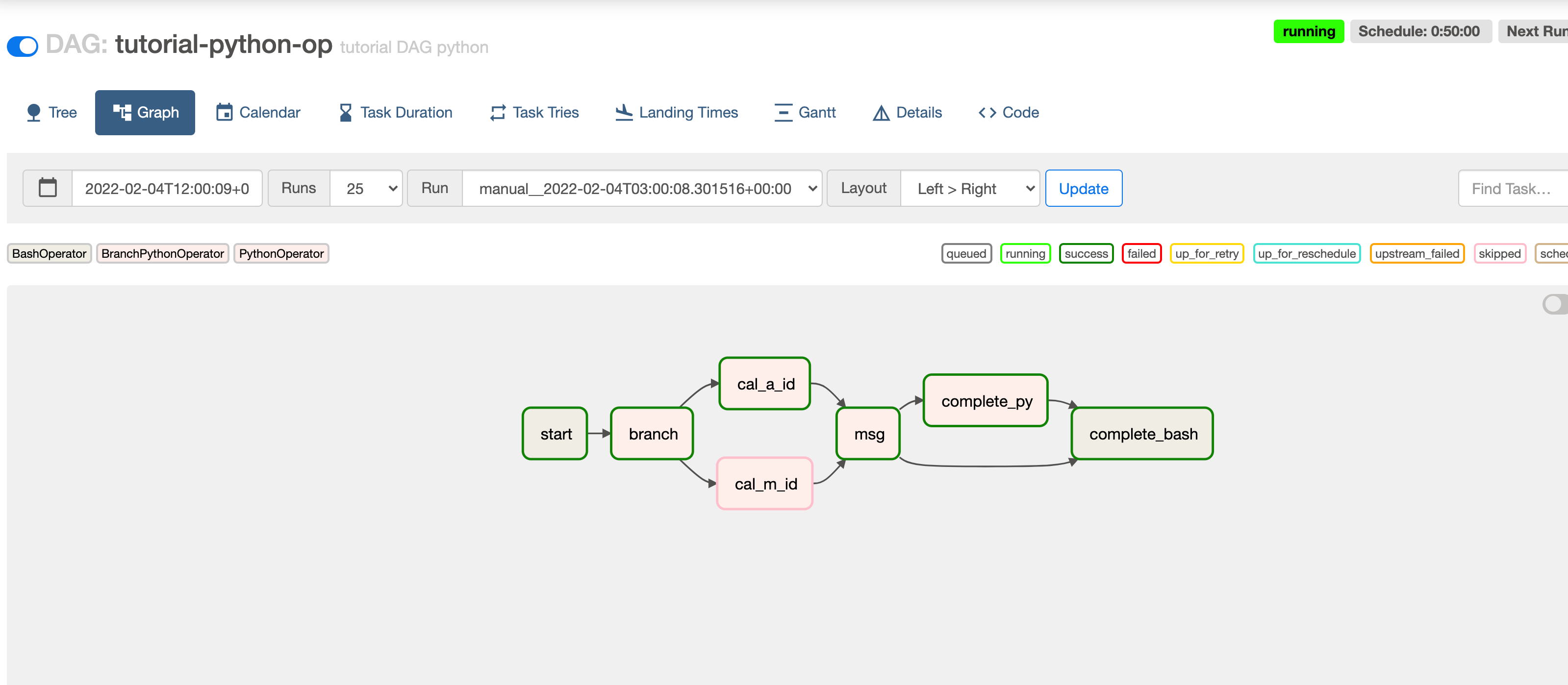Viewport: 1568px width, 685px height.
Task: Click the Calendar tab icon
Action: 224,113
